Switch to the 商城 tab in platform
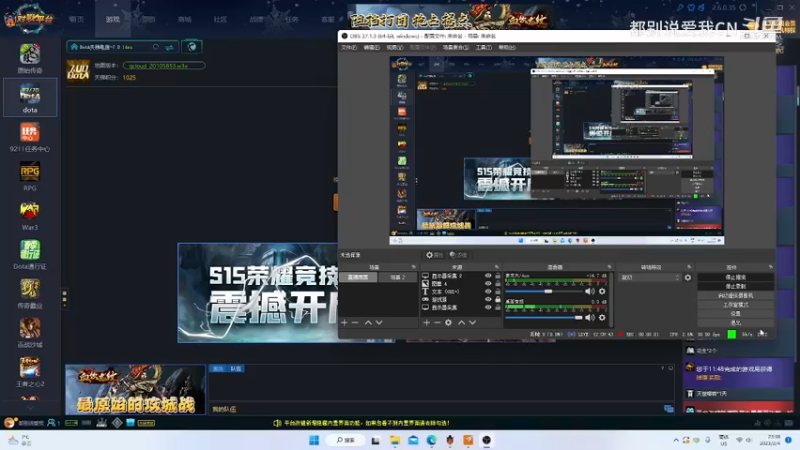The width and height of the screenshot is (800, 450). tap(184, 19)
